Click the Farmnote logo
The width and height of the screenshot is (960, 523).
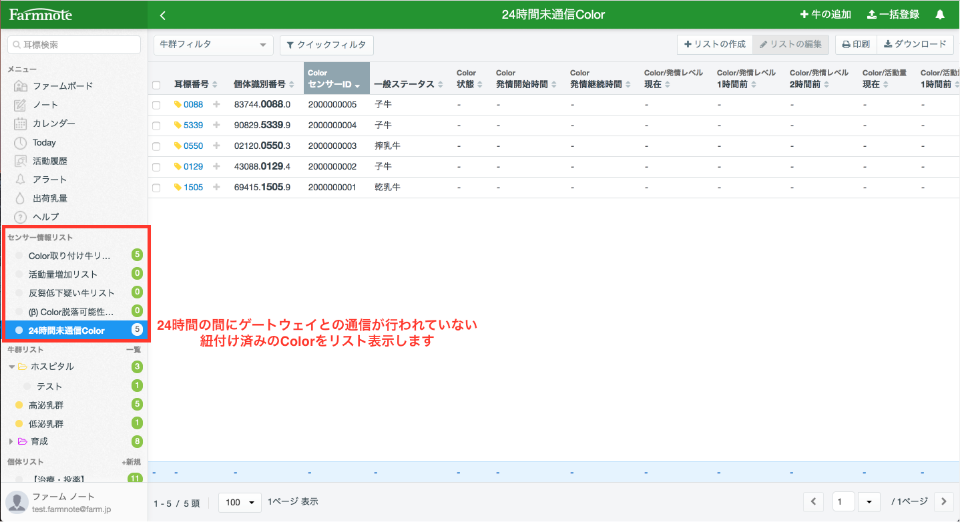click(x=40, y=15)
